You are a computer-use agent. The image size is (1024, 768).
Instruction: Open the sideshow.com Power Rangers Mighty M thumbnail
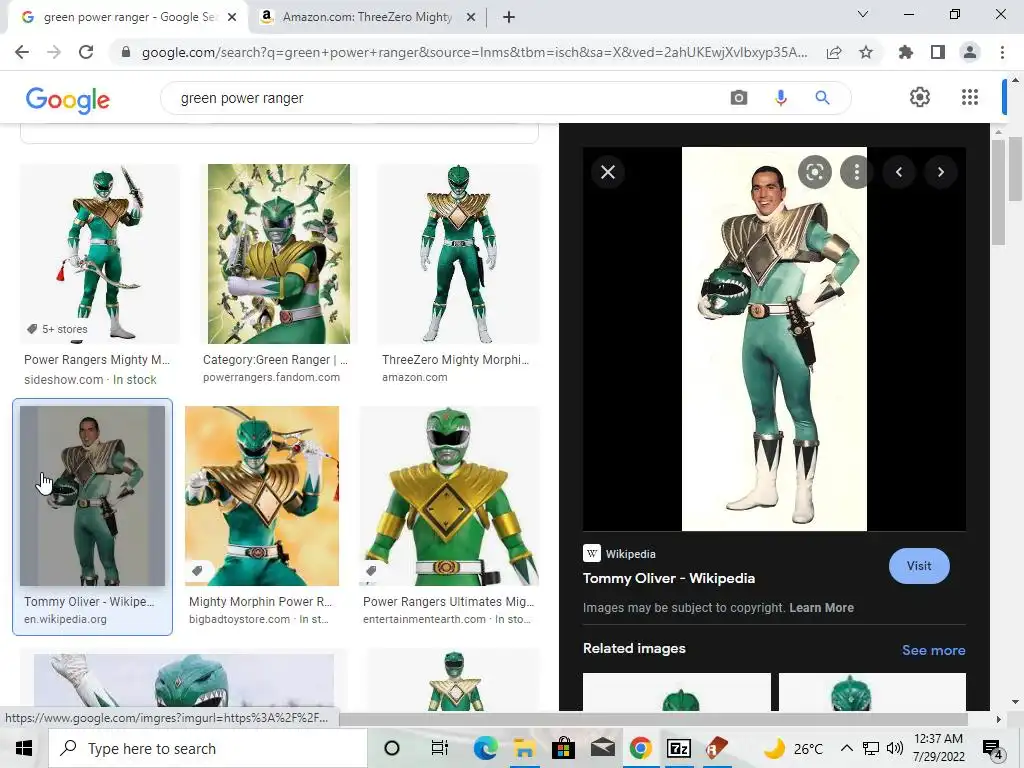(99, 254)
